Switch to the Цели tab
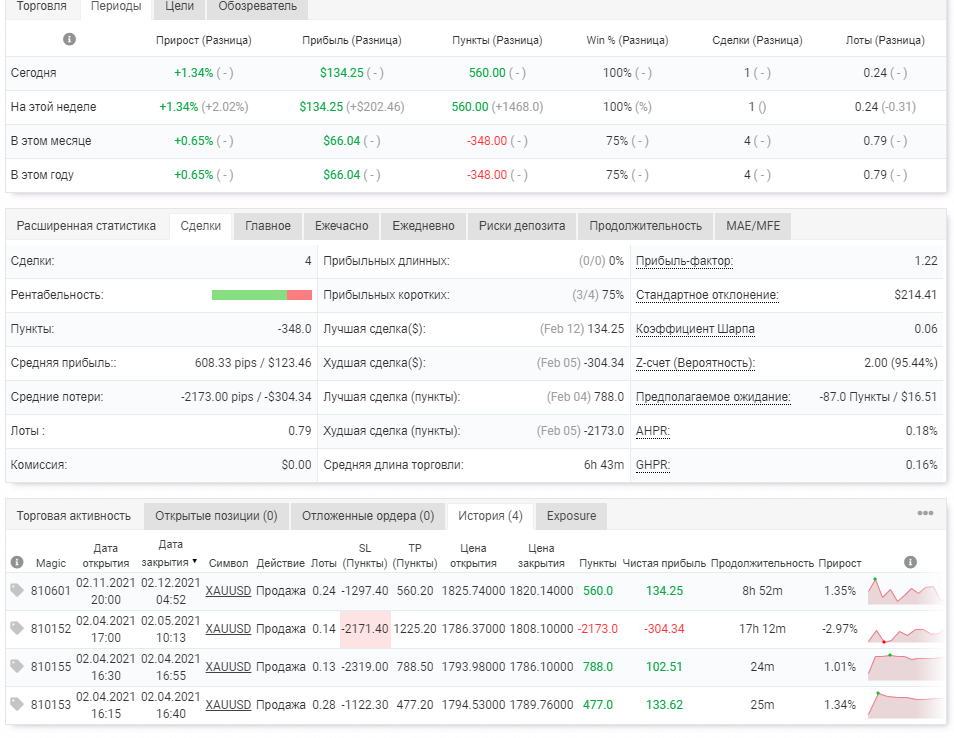This screenshot has height=738, width=954. click(x=179, y=7)
